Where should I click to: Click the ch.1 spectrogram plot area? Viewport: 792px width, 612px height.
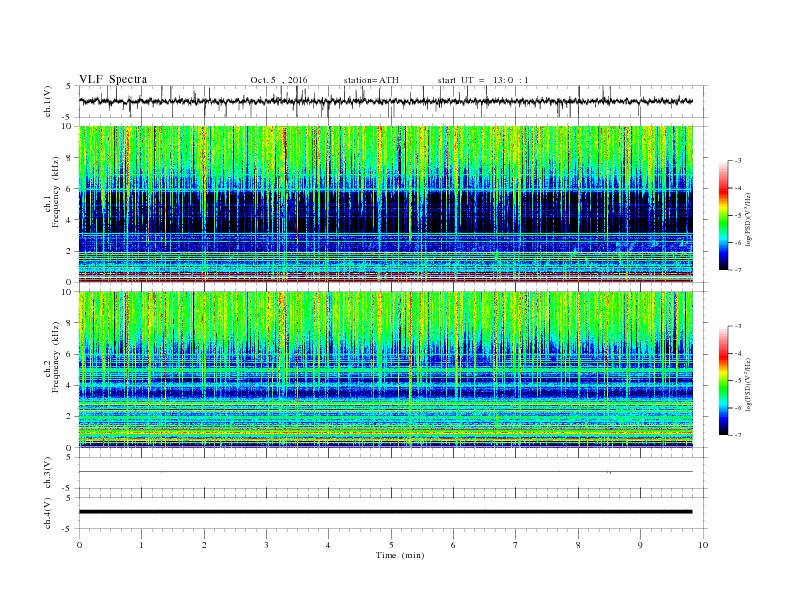[386, 204]
